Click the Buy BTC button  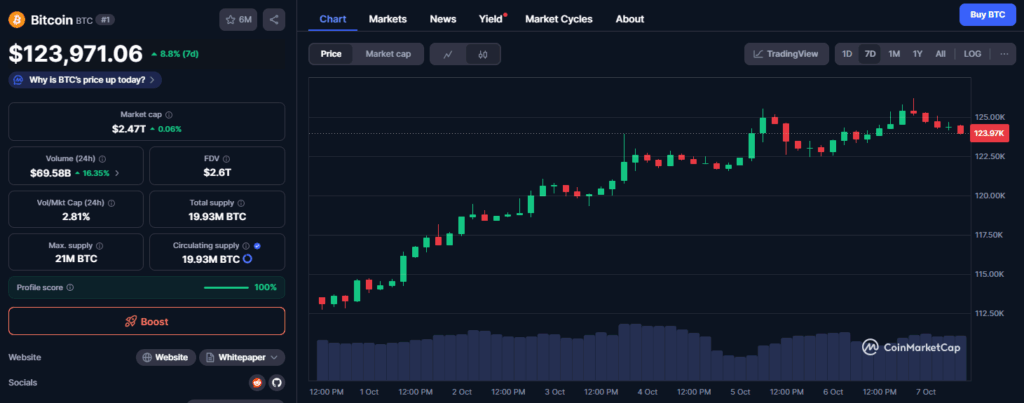click(987, 14)
